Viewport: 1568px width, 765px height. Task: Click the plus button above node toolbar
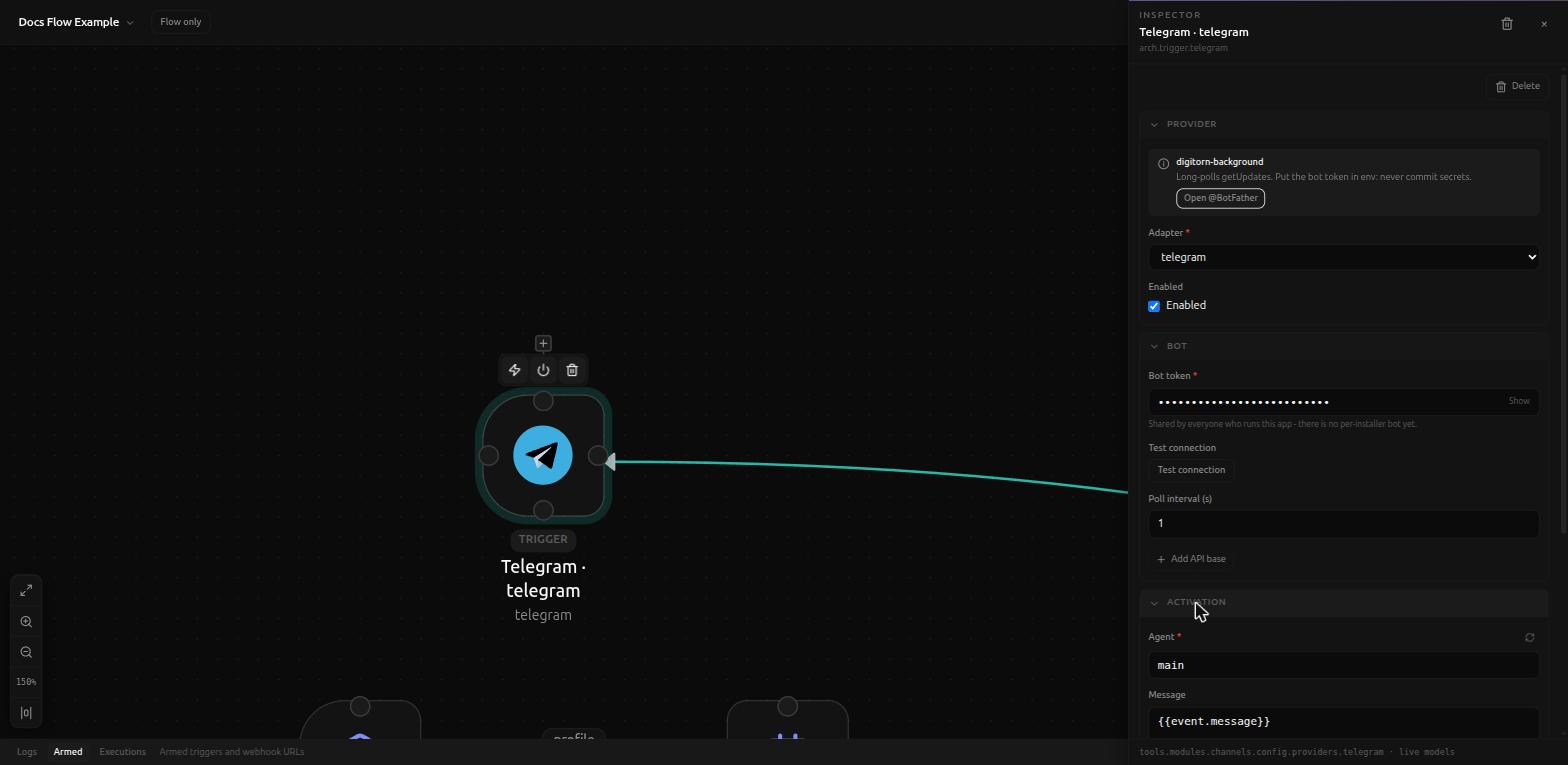point(543,343)
